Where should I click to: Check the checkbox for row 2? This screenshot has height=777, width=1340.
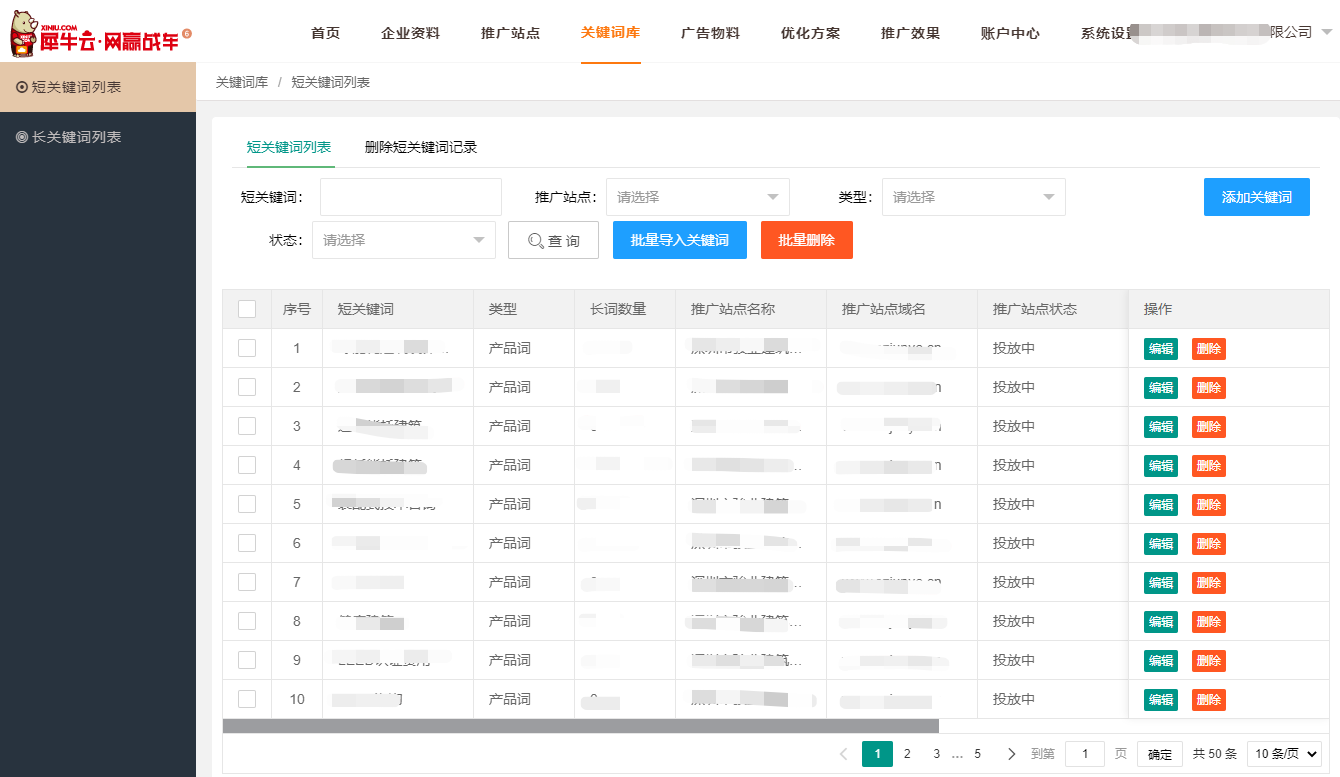pos(247,387)
